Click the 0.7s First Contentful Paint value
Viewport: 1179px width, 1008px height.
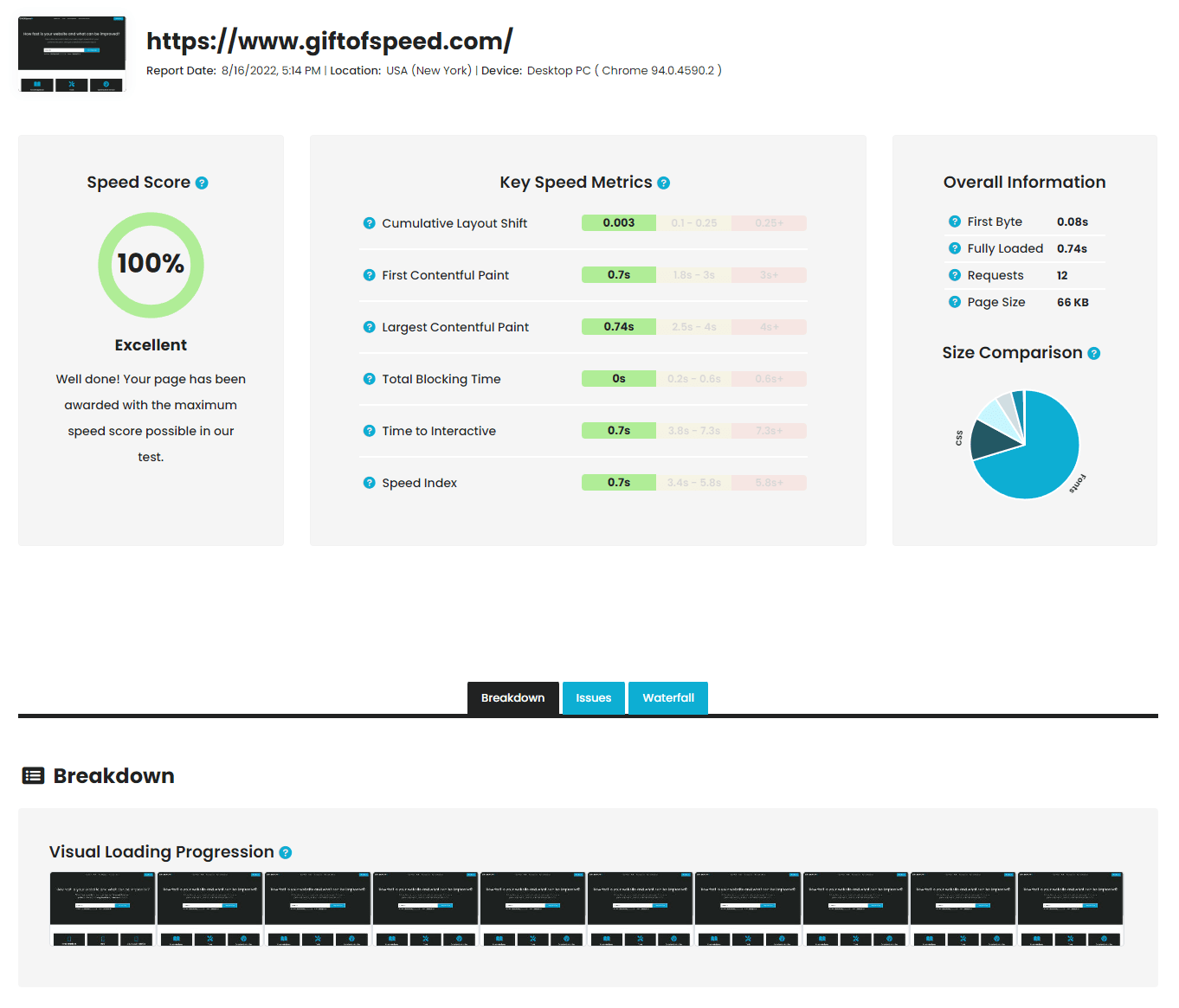point(619,275)
